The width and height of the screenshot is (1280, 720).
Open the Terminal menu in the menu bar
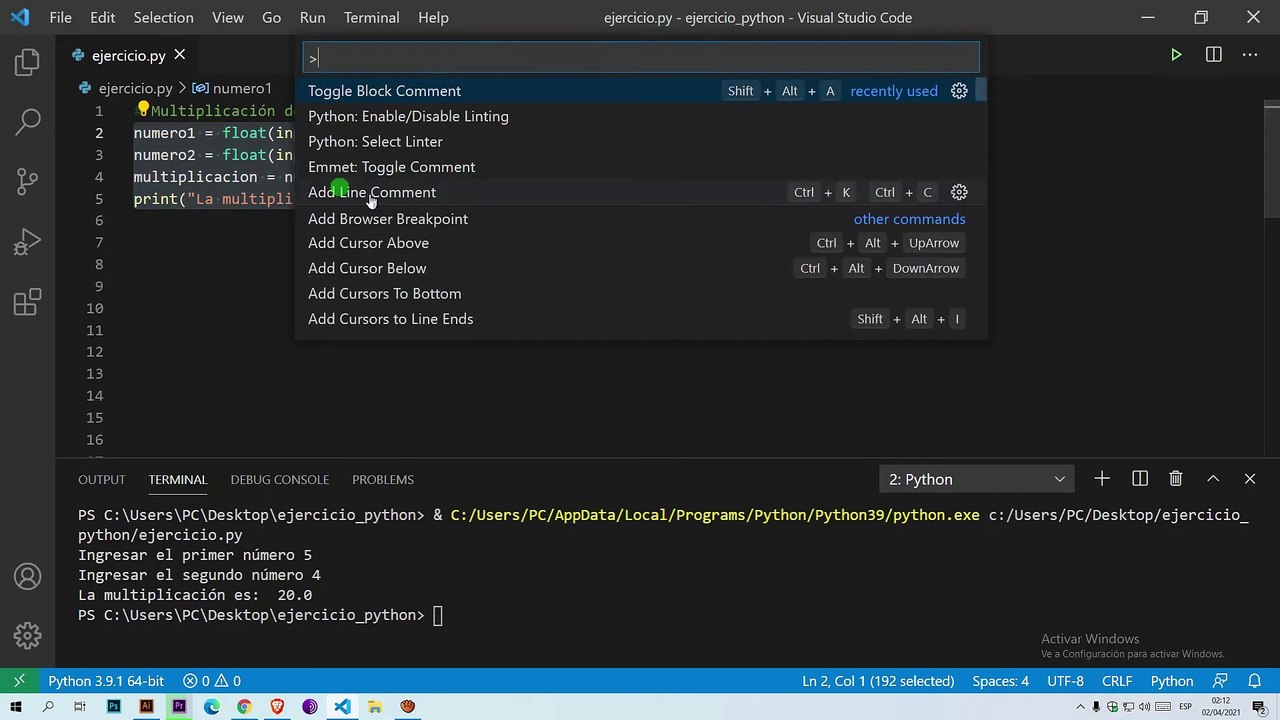[371, 17]
